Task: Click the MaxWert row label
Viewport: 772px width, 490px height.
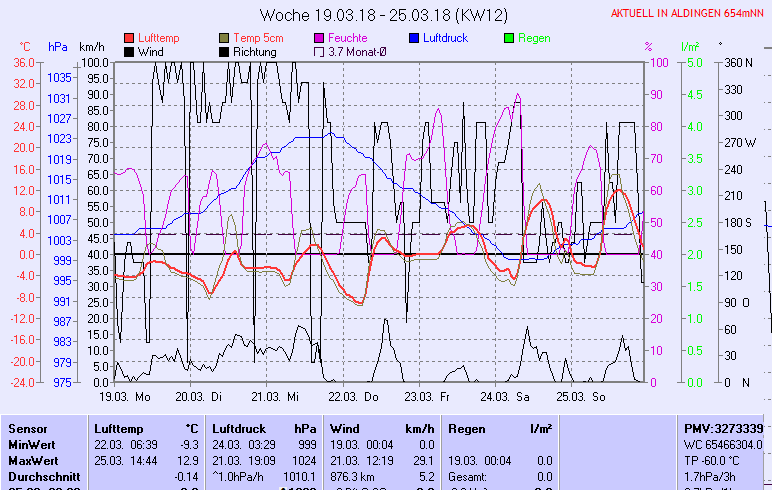Action: (x=31, y=460)
